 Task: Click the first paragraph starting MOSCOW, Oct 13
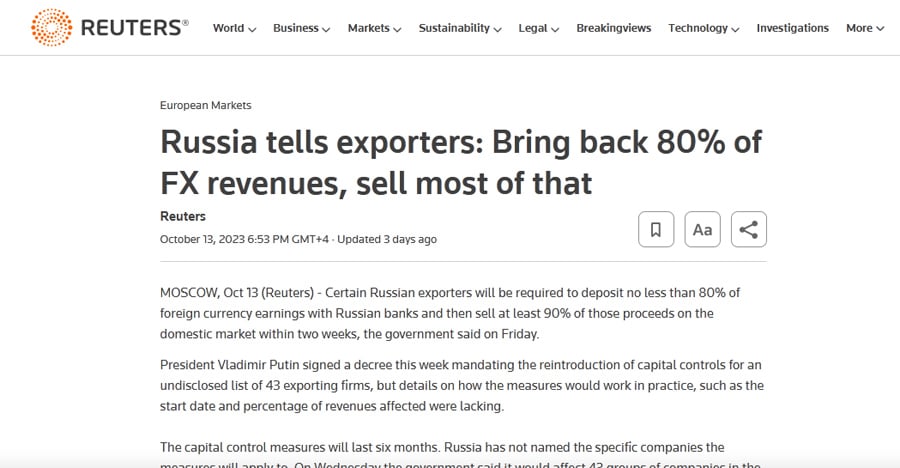450,313
